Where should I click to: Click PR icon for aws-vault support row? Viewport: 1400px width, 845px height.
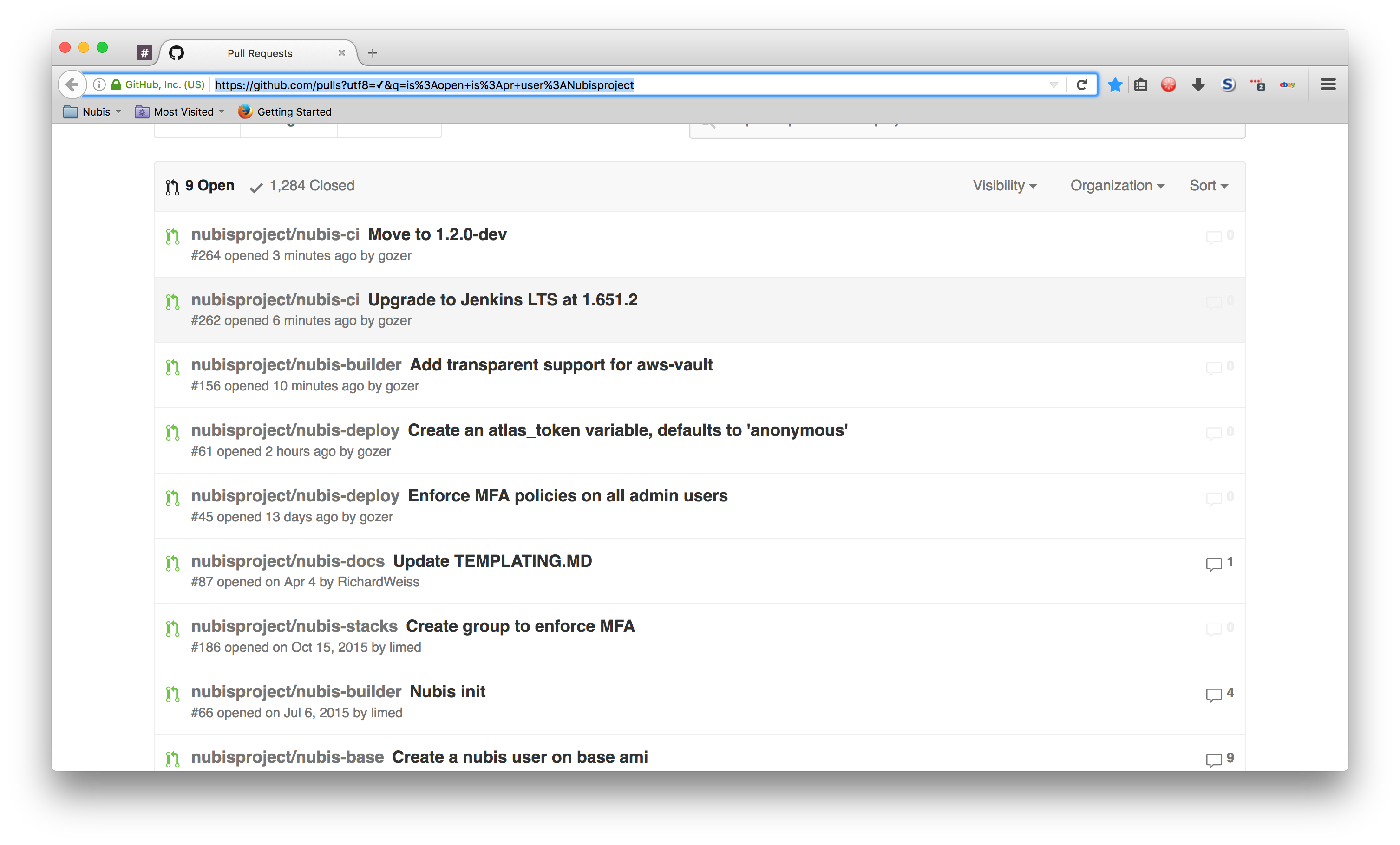pos(172,366)
